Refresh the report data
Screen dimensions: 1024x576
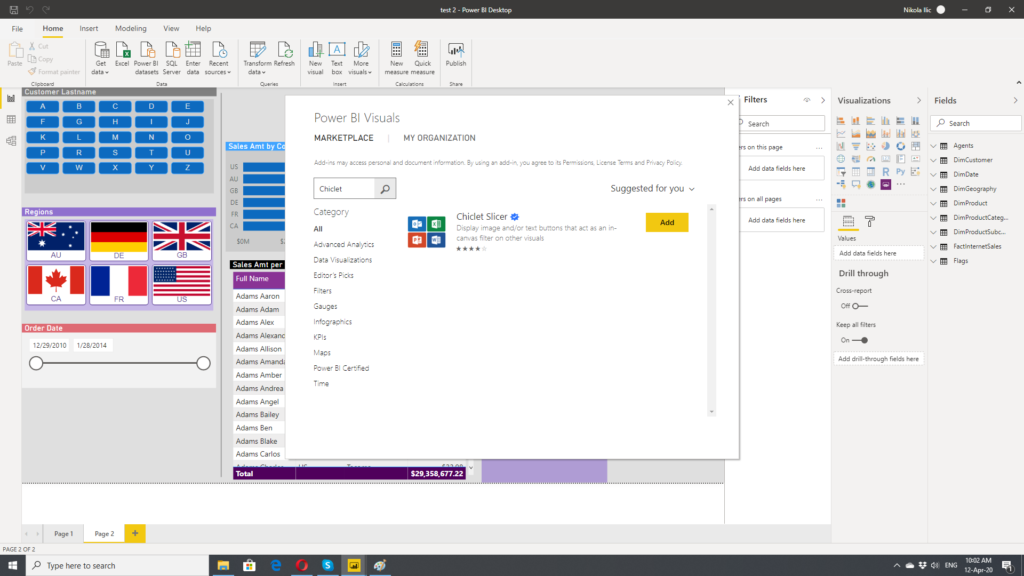coord(284,55)
